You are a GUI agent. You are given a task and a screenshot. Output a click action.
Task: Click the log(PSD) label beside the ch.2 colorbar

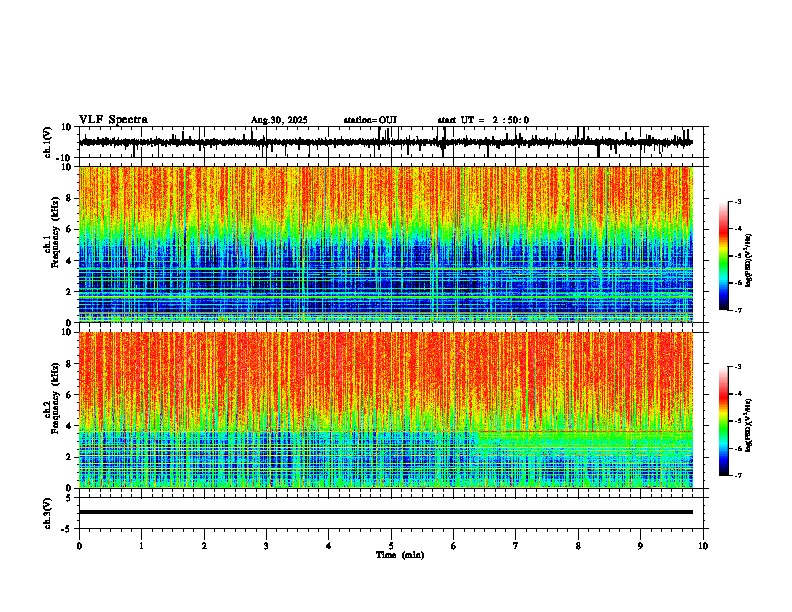point(749,425)
